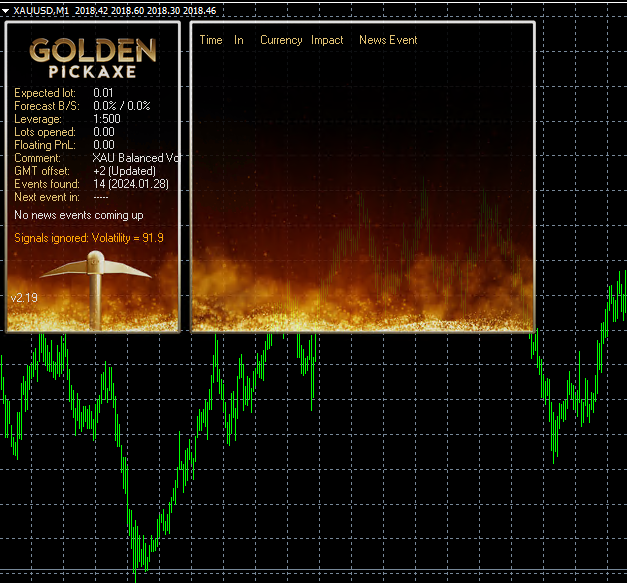The height and width of the screenshot is (583, 627).
Task: Select the GMT offset value +2 (Updated)
Action: pyautogui.click(x=124, y=171)
